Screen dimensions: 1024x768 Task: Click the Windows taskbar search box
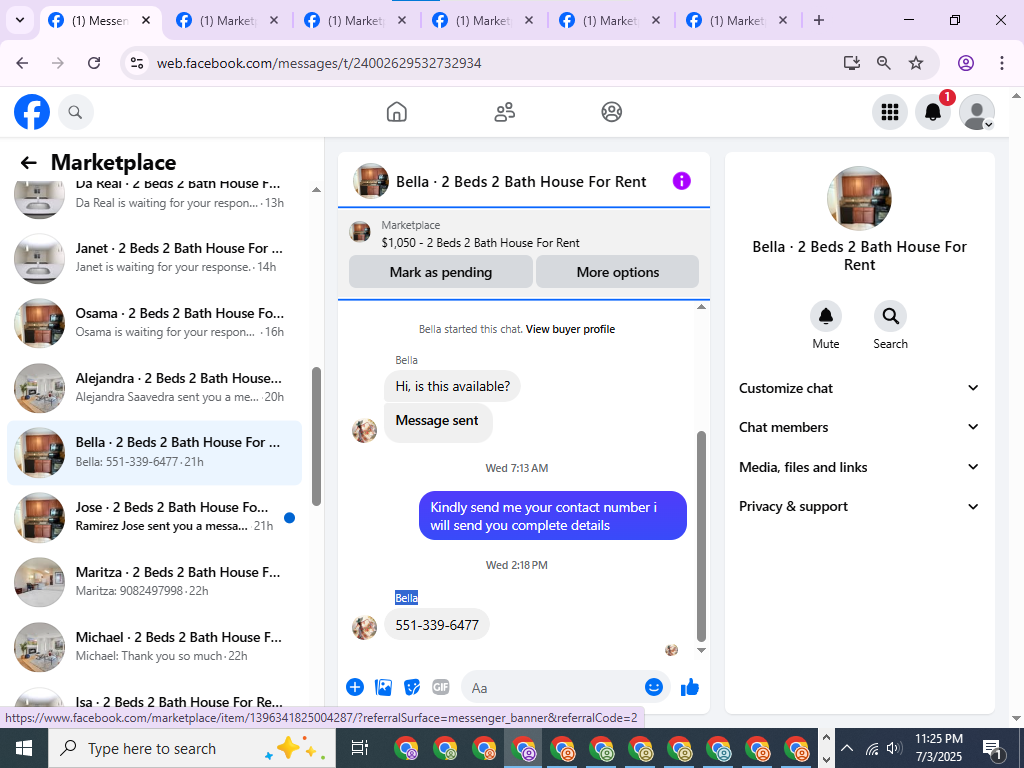click(x=192, y=748)
